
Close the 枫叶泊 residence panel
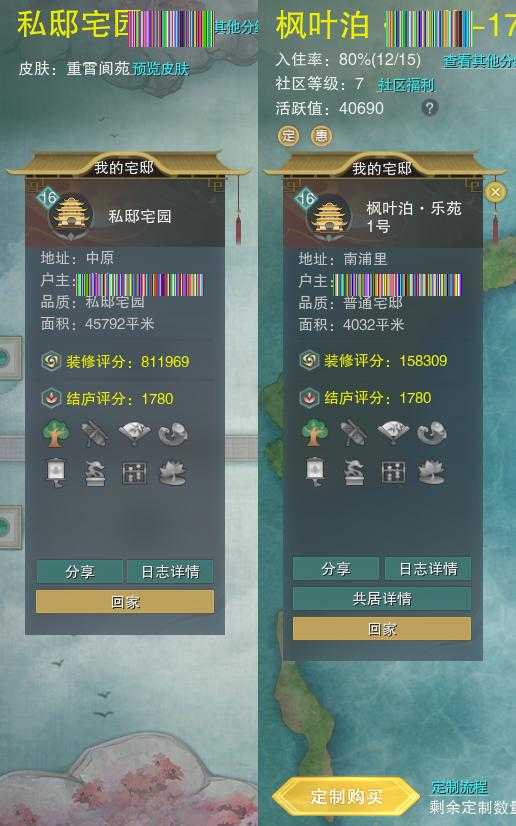[494, 192]
